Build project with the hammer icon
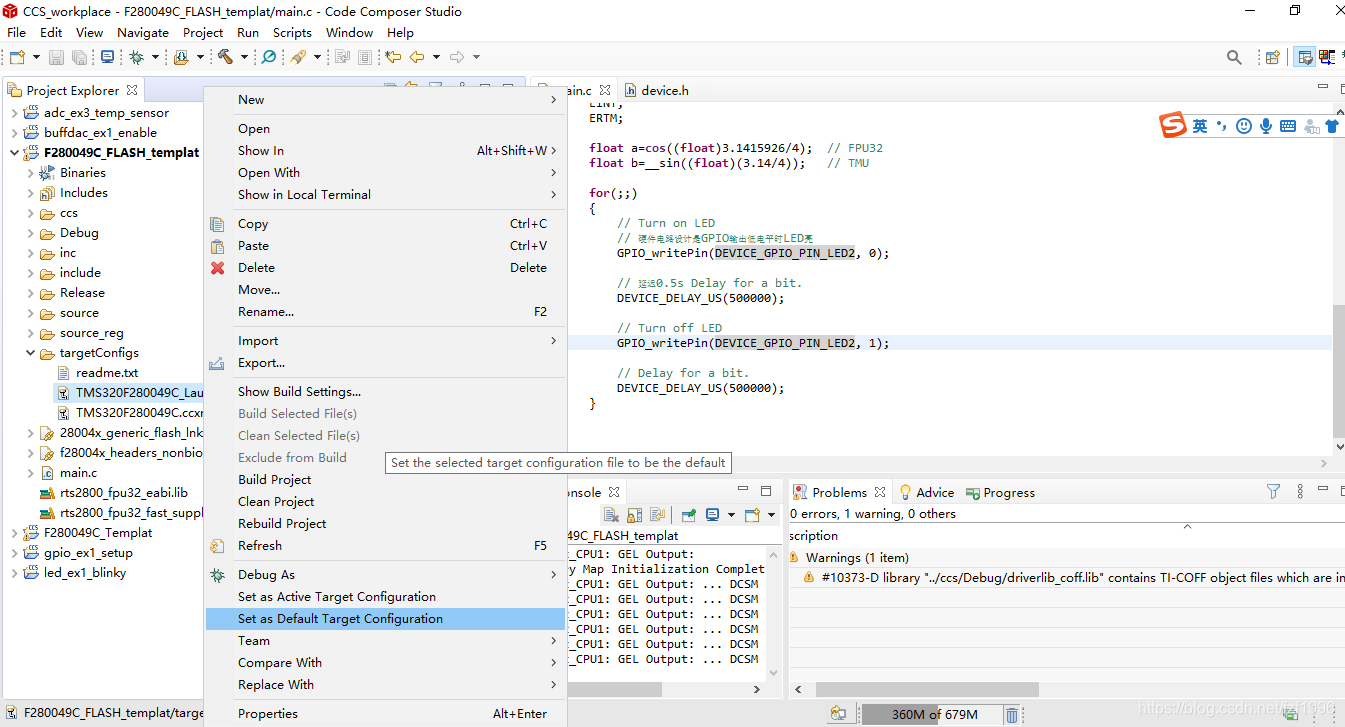Image resolution: width=1345 pixels, height=727 pixels. tap(225, 58)
